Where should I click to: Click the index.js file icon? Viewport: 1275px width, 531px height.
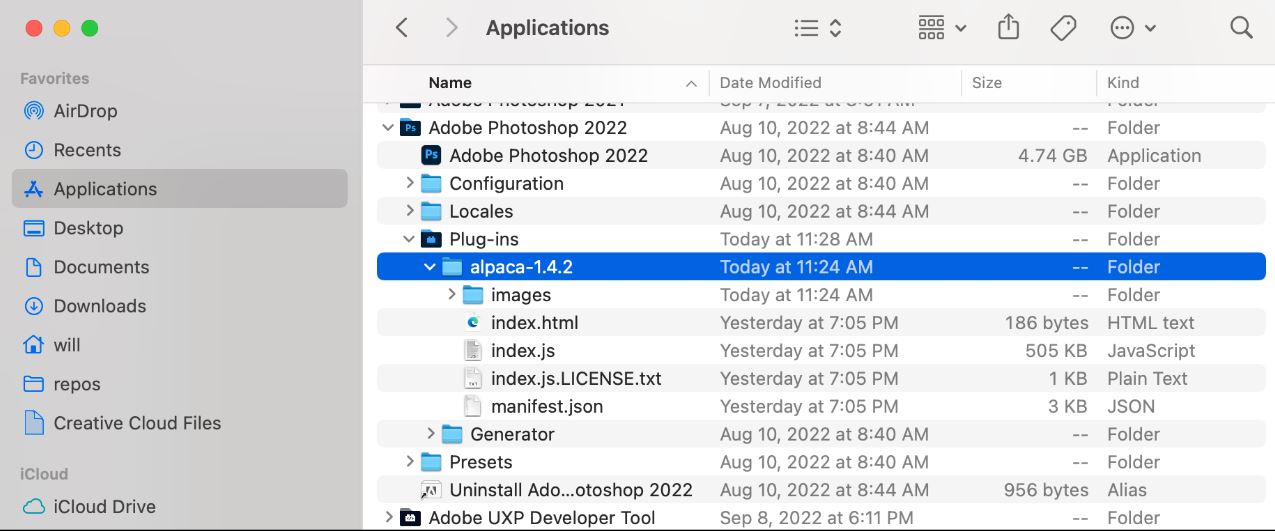(473, 351)
